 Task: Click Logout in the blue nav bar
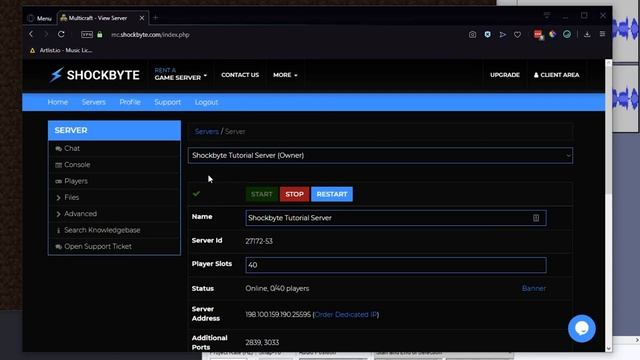(206, 102)
